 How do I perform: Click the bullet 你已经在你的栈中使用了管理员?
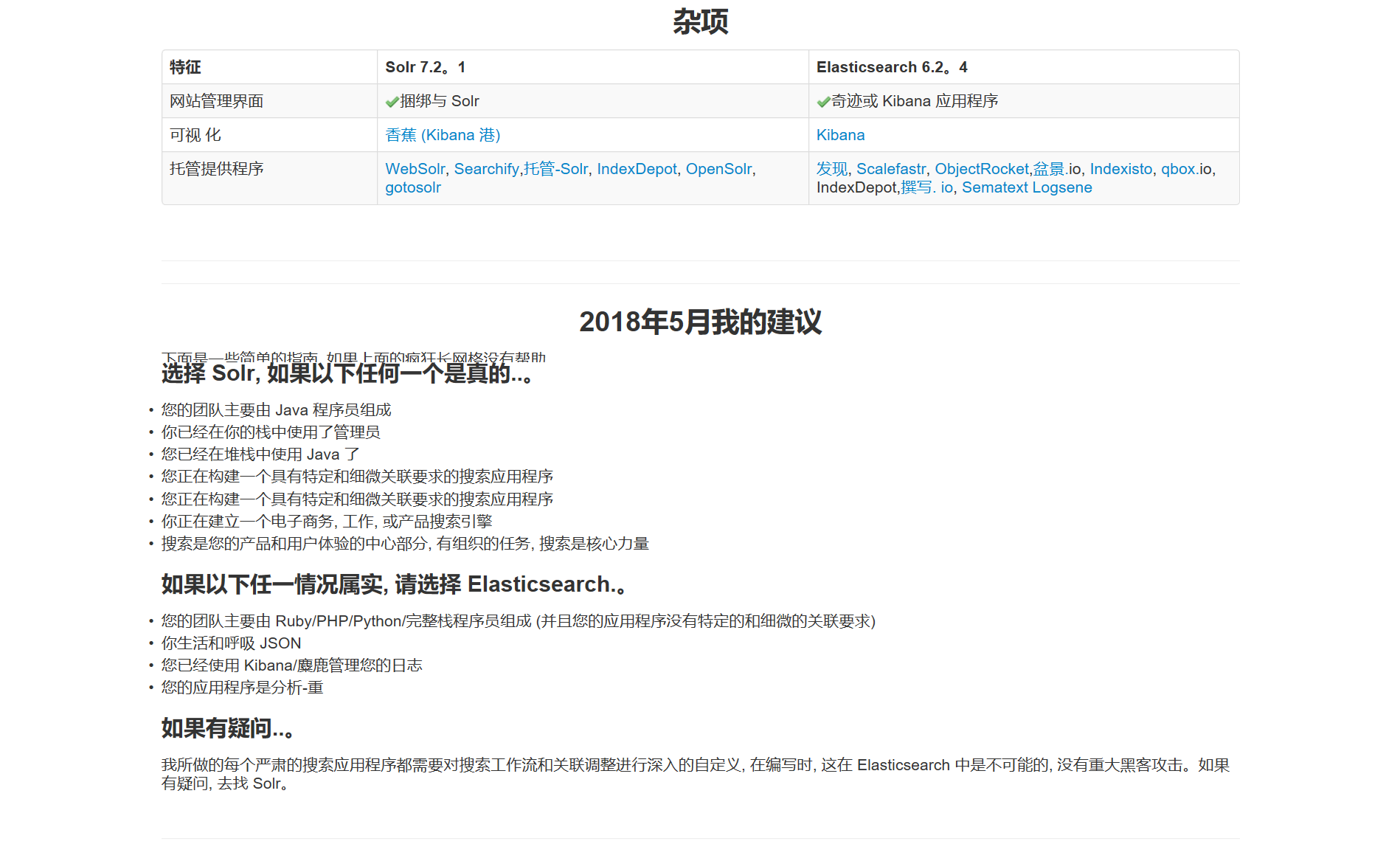coord(271,432)
